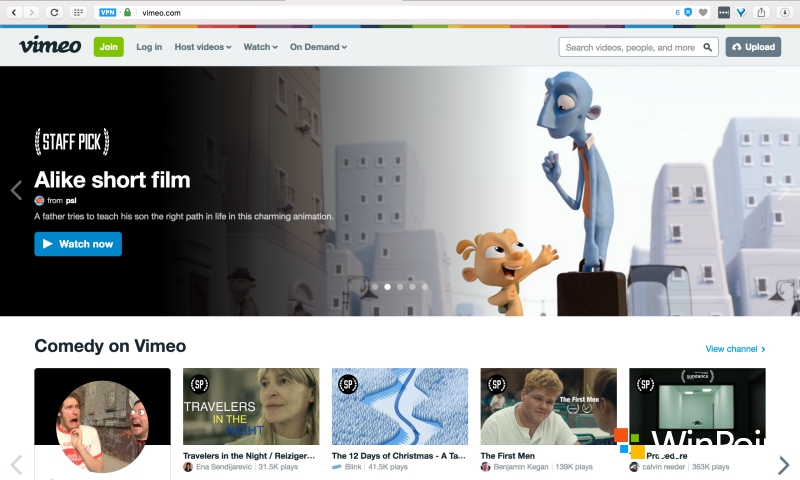Open the View channel link
Image resolution: width=800 pixels, height=480 pixels.
[735, 349]
